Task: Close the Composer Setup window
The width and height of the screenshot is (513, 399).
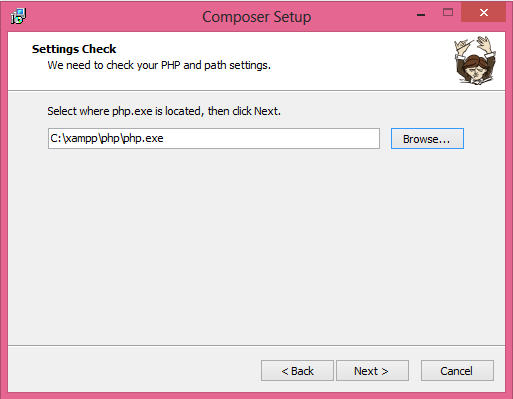Action: click(x=483, y=13)
